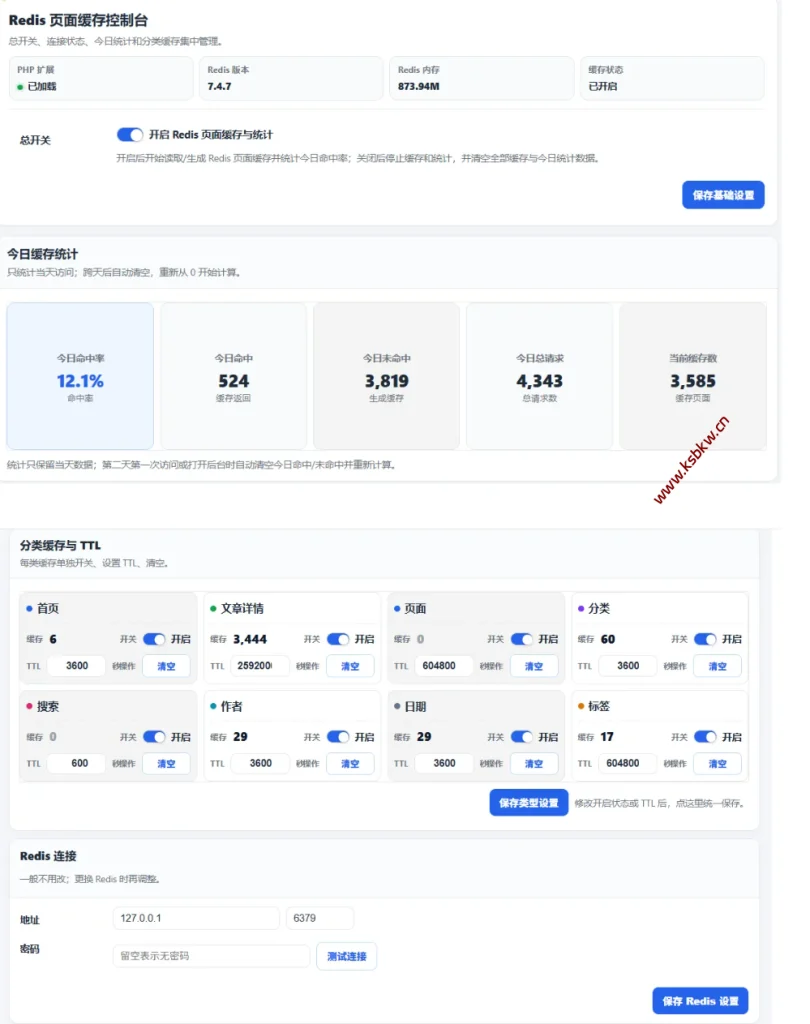The height and width of the screenshot is (1024, 810).
Task: Edit the 标签 TTL field
Action: pyautogui.click(x=628, y=763)
